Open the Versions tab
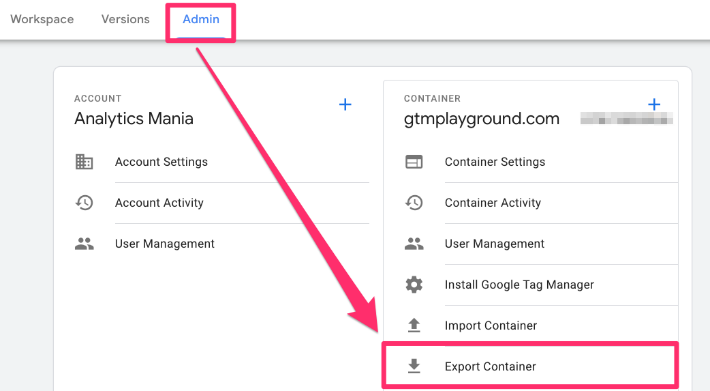The image size is (710, 391). [x=125, y=19]
